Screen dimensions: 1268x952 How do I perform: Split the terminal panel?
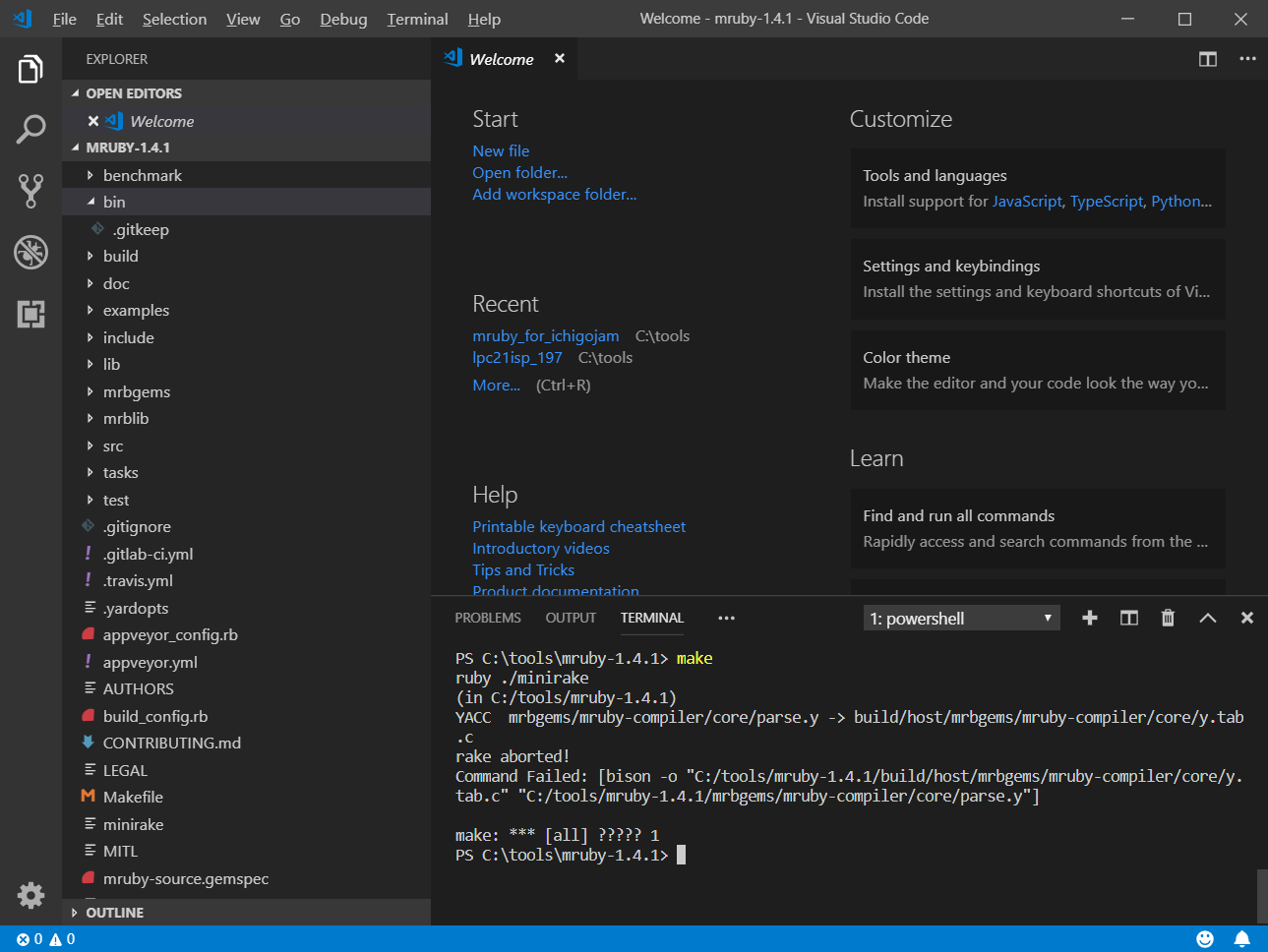(1129, 618)
